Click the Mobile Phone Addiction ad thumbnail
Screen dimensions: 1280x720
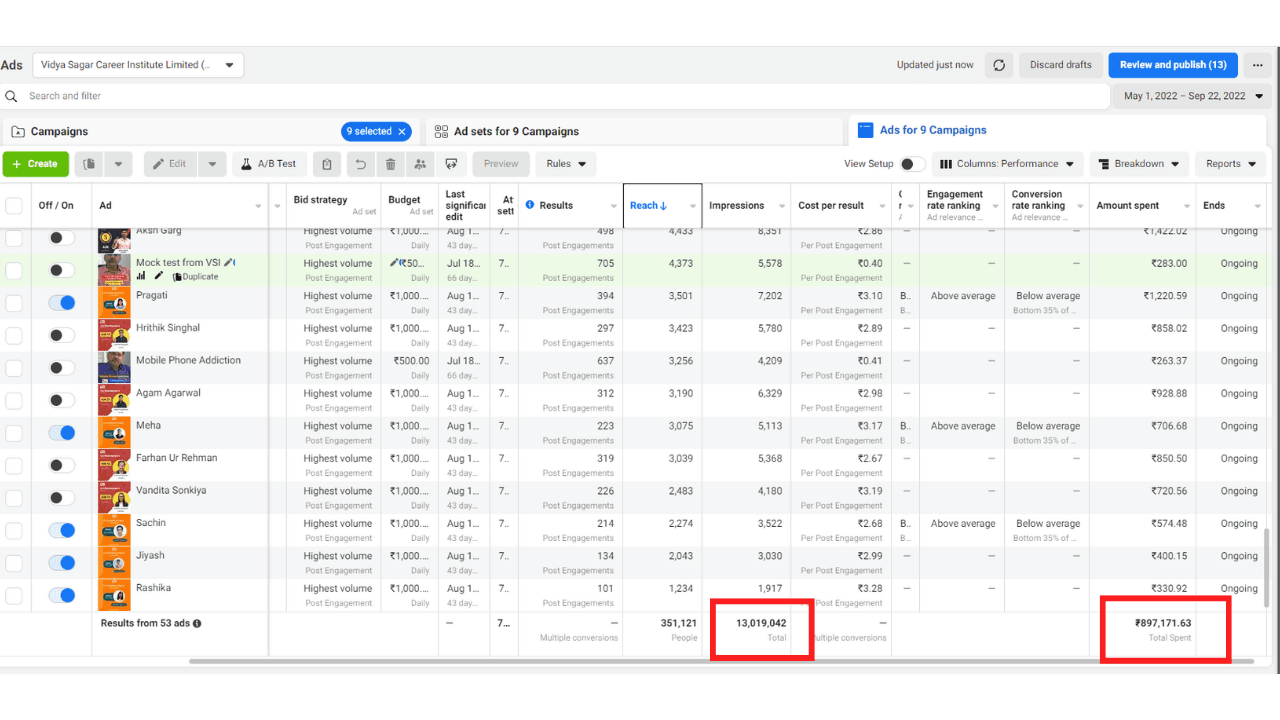114,368
